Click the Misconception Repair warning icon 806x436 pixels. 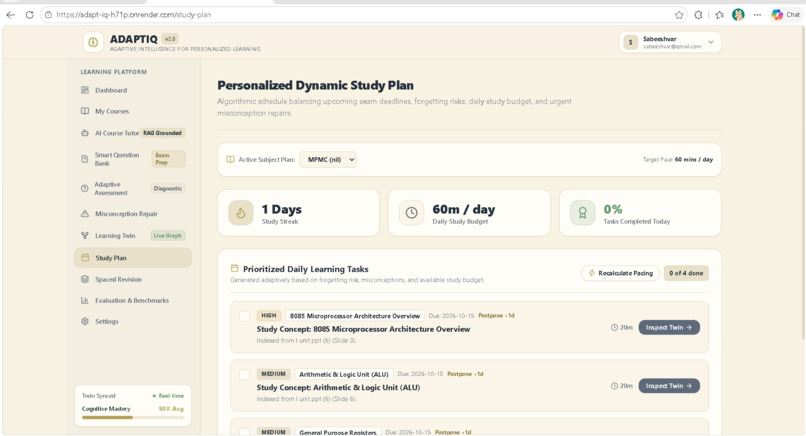[x=85, y=213]
